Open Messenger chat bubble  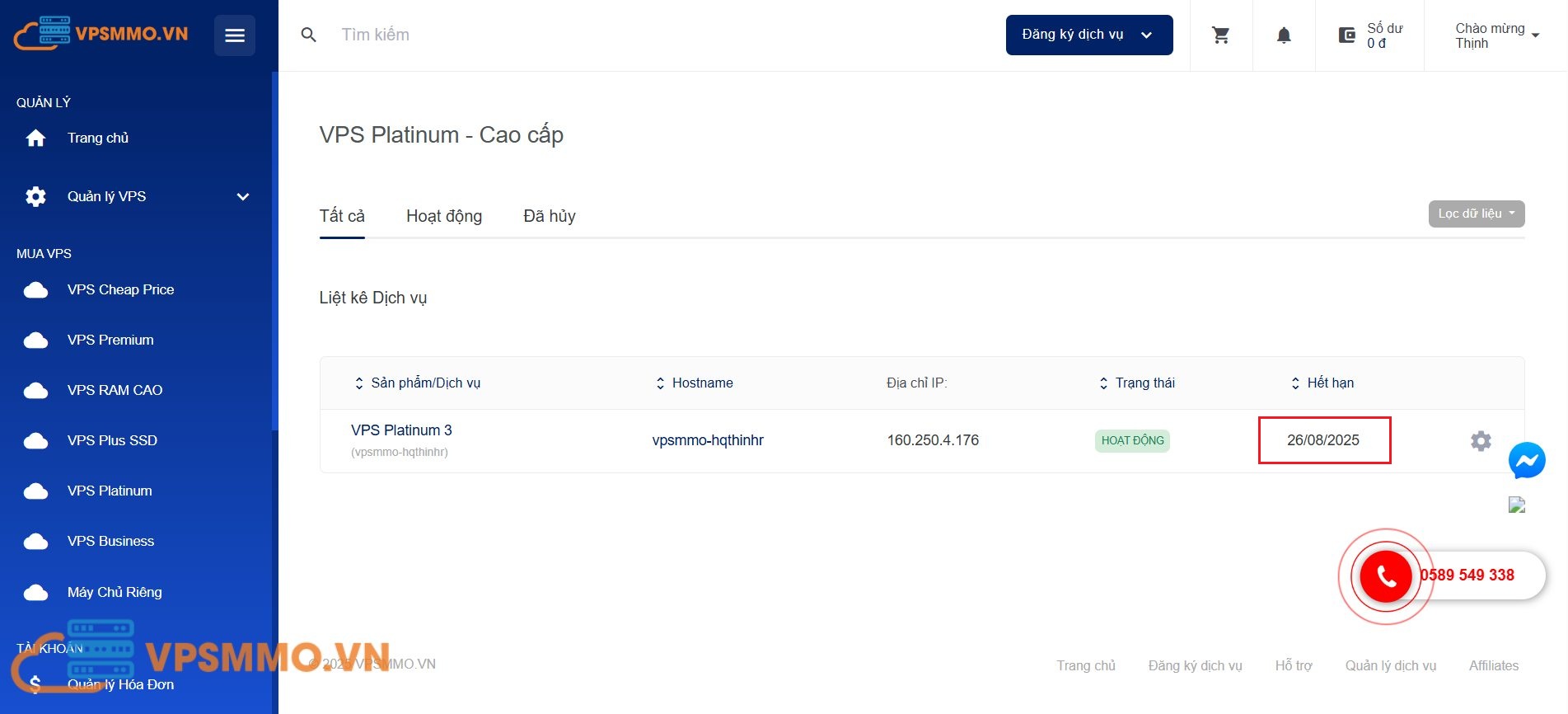coord(1527,461)
